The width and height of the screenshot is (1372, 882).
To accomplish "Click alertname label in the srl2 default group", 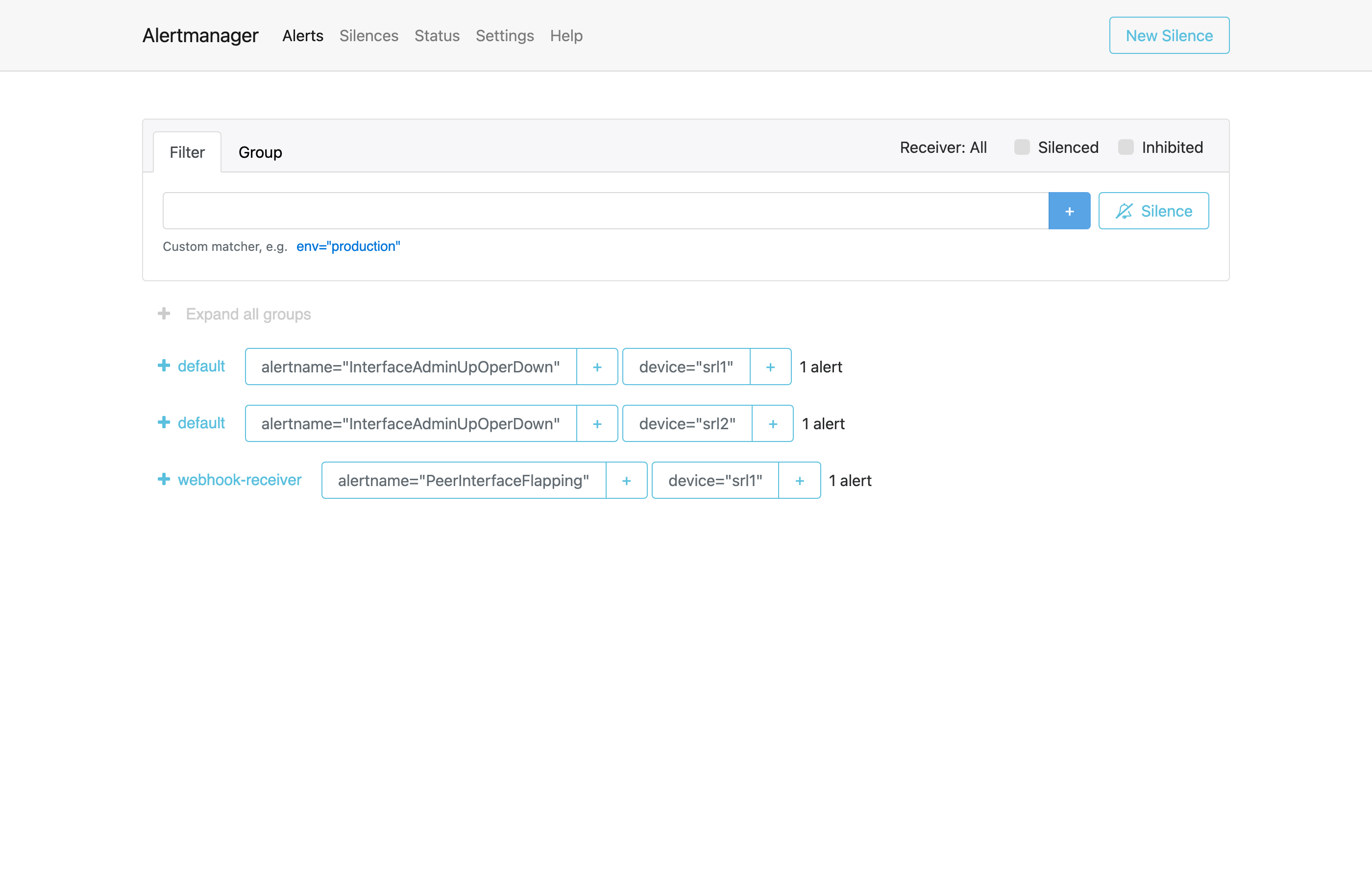I will [411, 423].
